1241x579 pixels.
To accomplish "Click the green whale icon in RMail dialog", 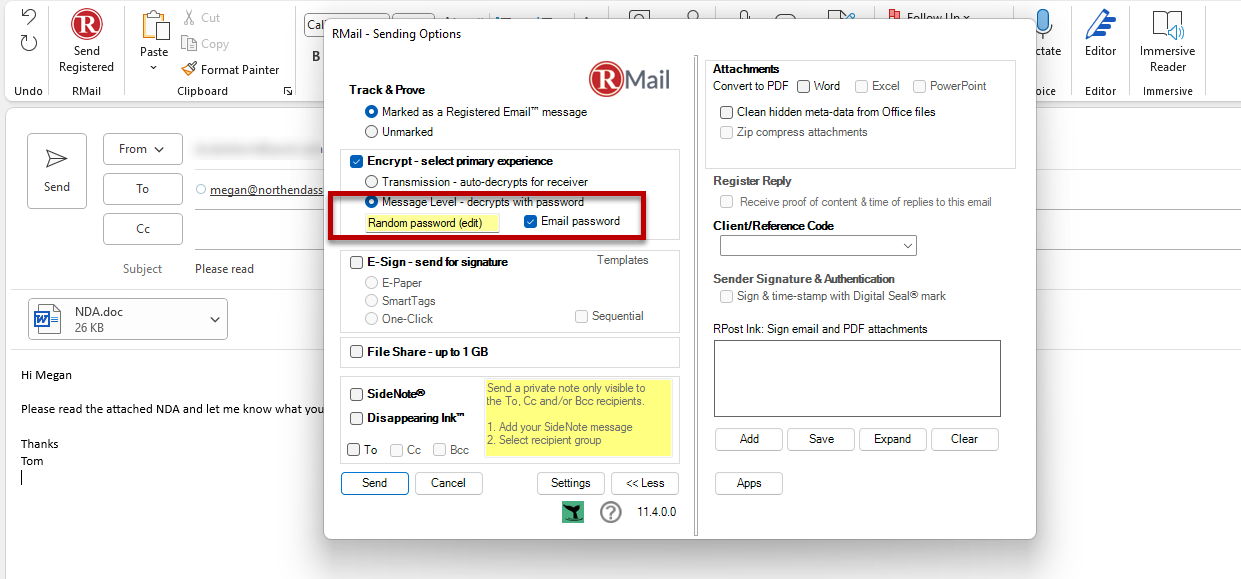I will tap(573, 512).
